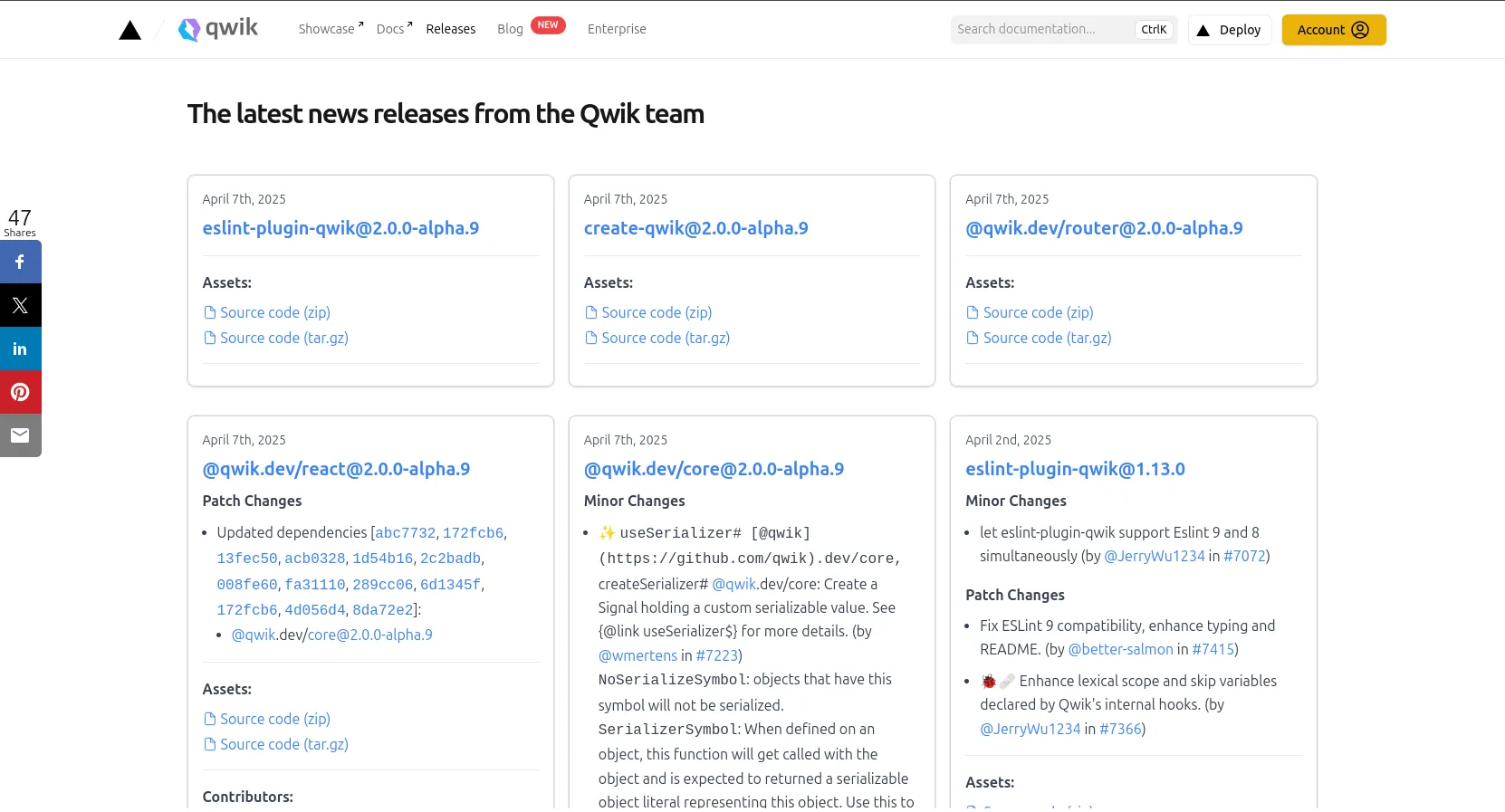Go to the Releases page
The width and height of the screenshot is (1505, 812).
point(451,29)
